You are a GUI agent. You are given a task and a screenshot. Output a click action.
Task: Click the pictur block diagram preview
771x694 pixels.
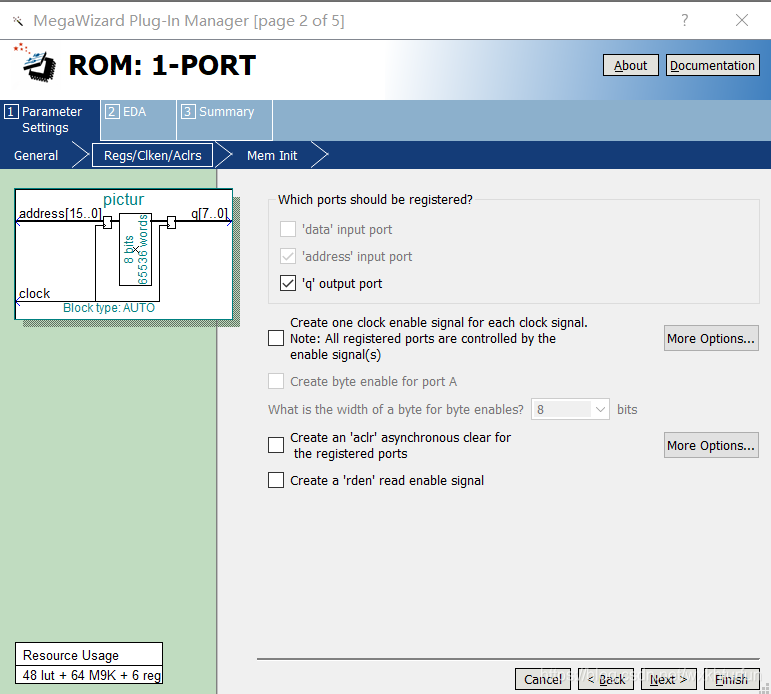(x=124, y=254)
